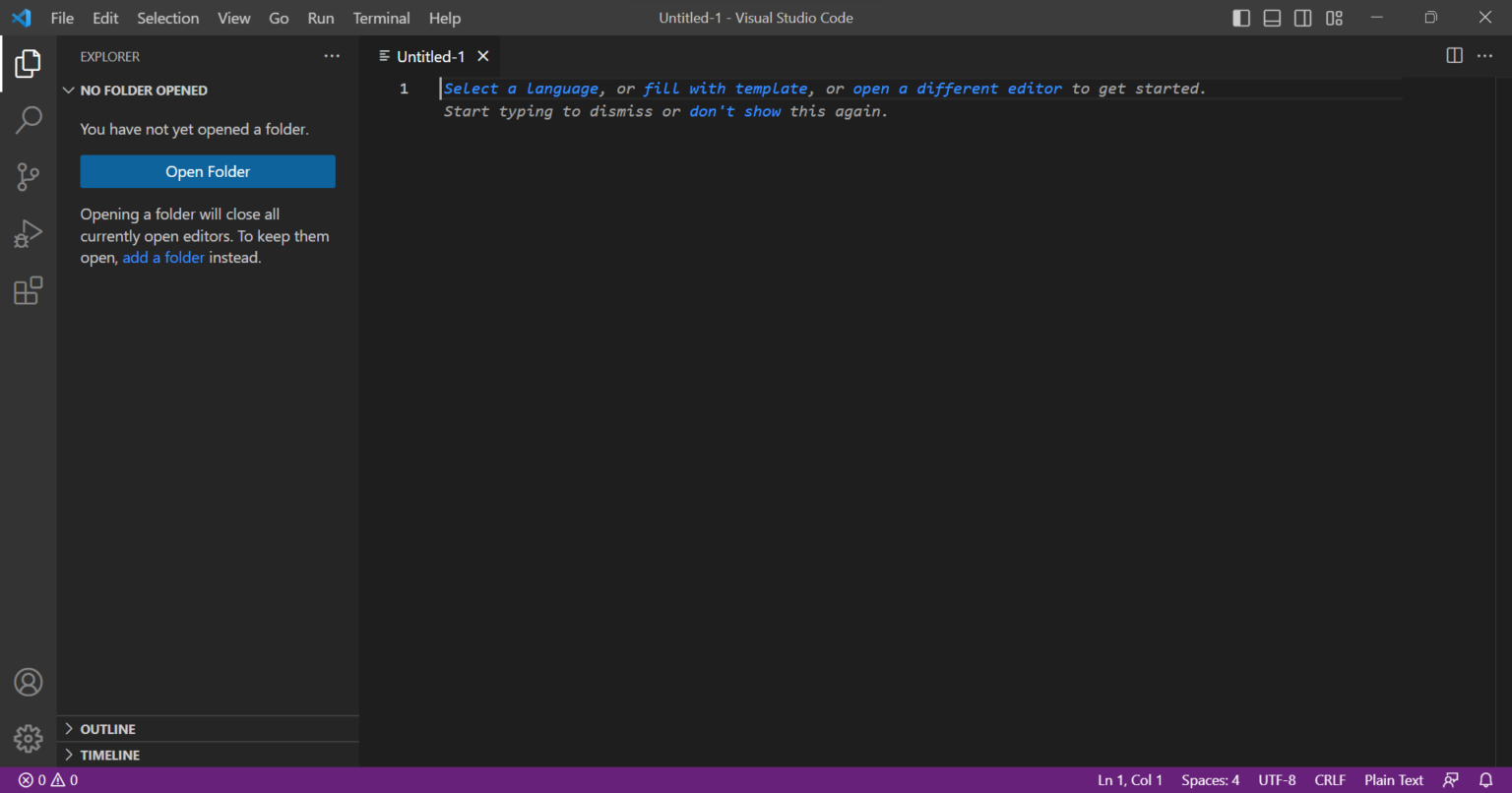Collapse the NO FOLDER OPENED section

(208, 91)
